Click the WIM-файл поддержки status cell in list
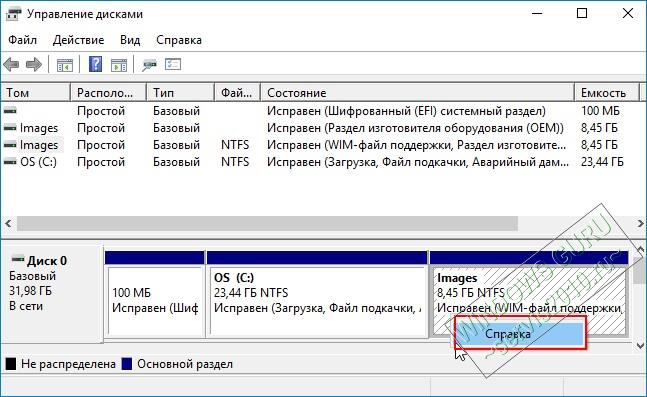The width and height of the screenshot is (647, 397). tap(416, 145)
